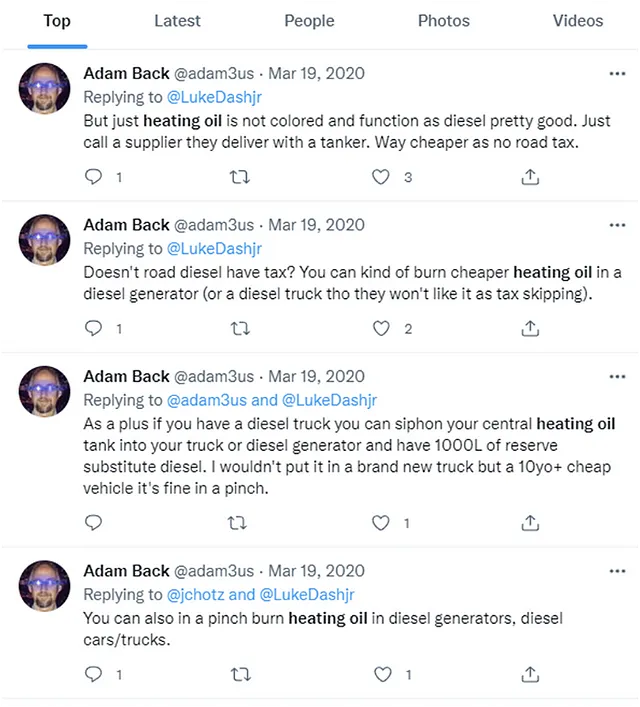This screenshot has width=640, height=707.
Task: Like the 'tax skipping' diesel generator tweet
Action: click(x=381, y=329)
